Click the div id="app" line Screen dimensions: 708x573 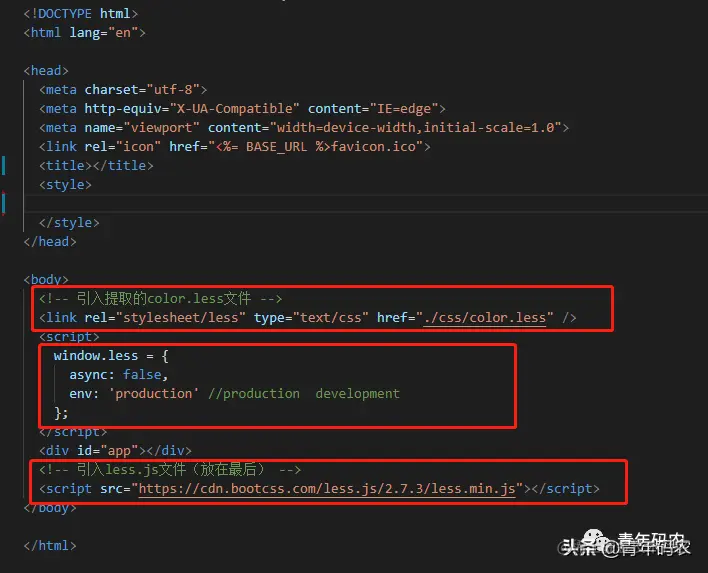[115, 451]
